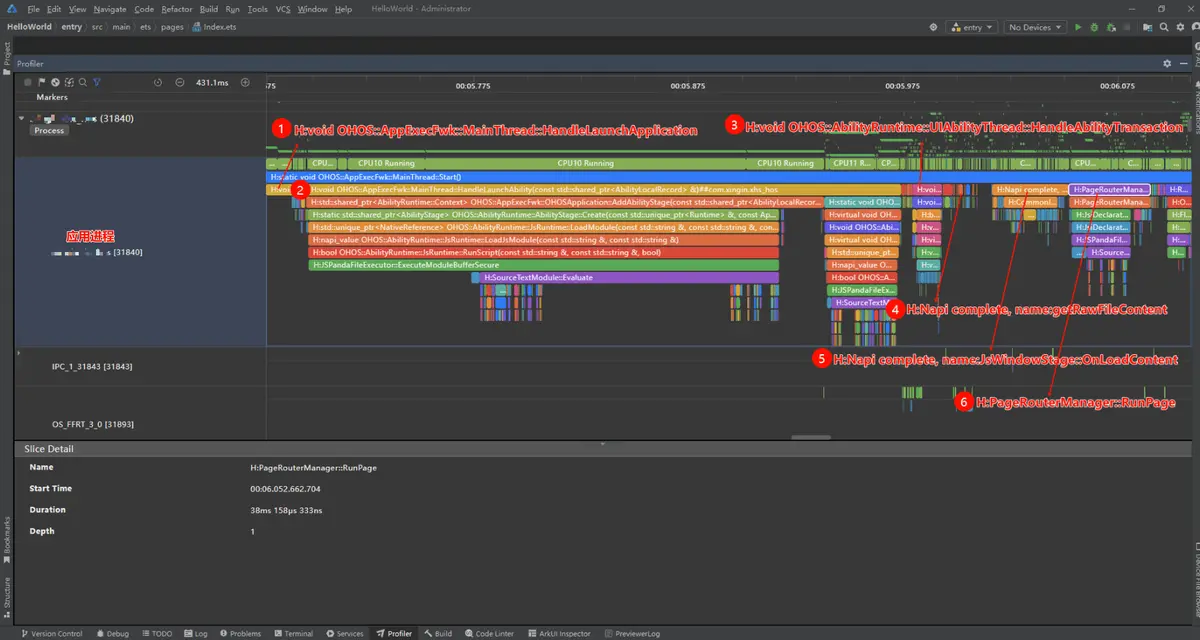Click the green Run button
This screenshot has width=1200, height=640.
click(1078, 28)
